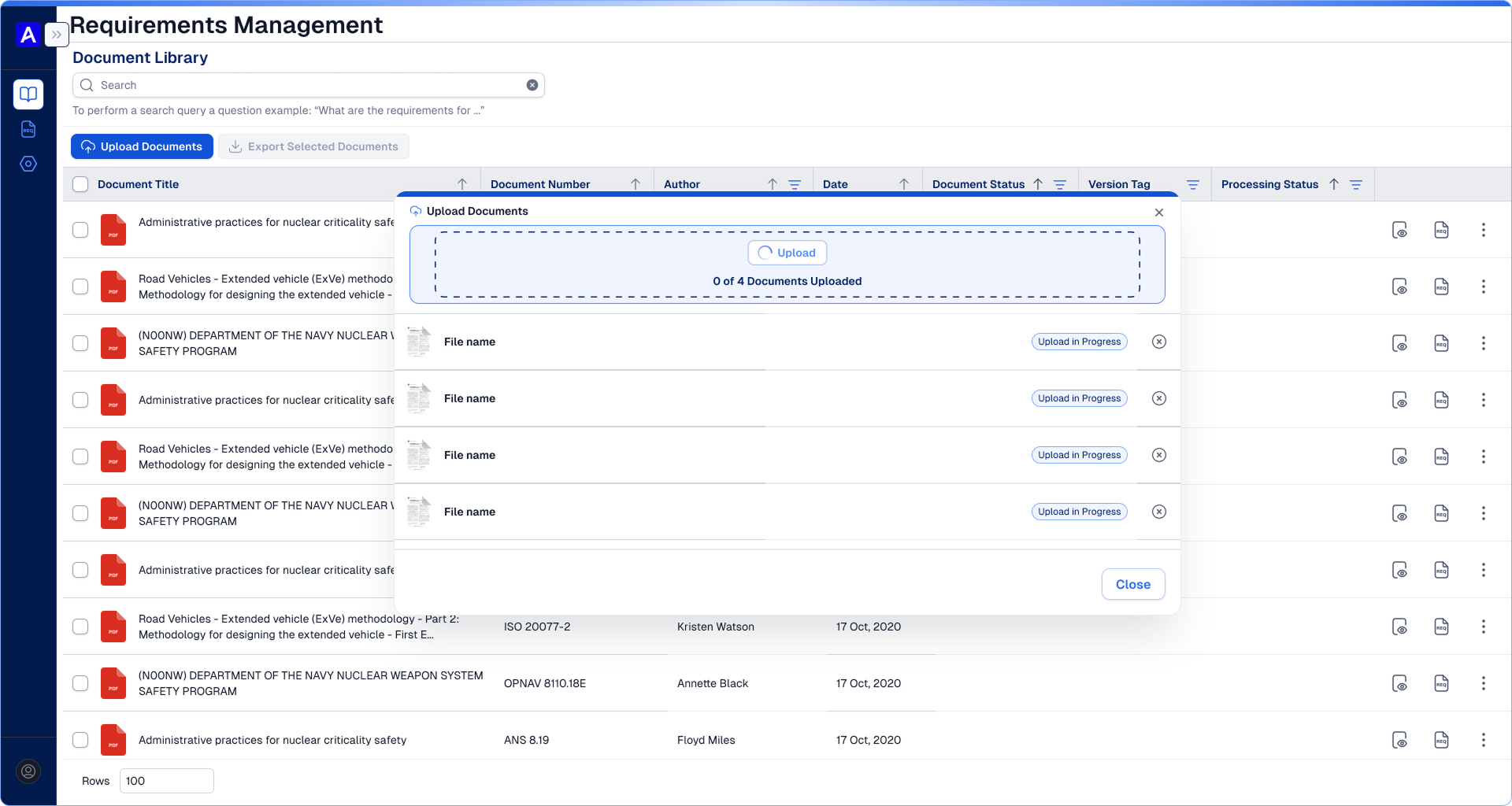Preview the first row document with eye icon
This screenshot has width=1512, height=806.
[x=1399, y=230]
